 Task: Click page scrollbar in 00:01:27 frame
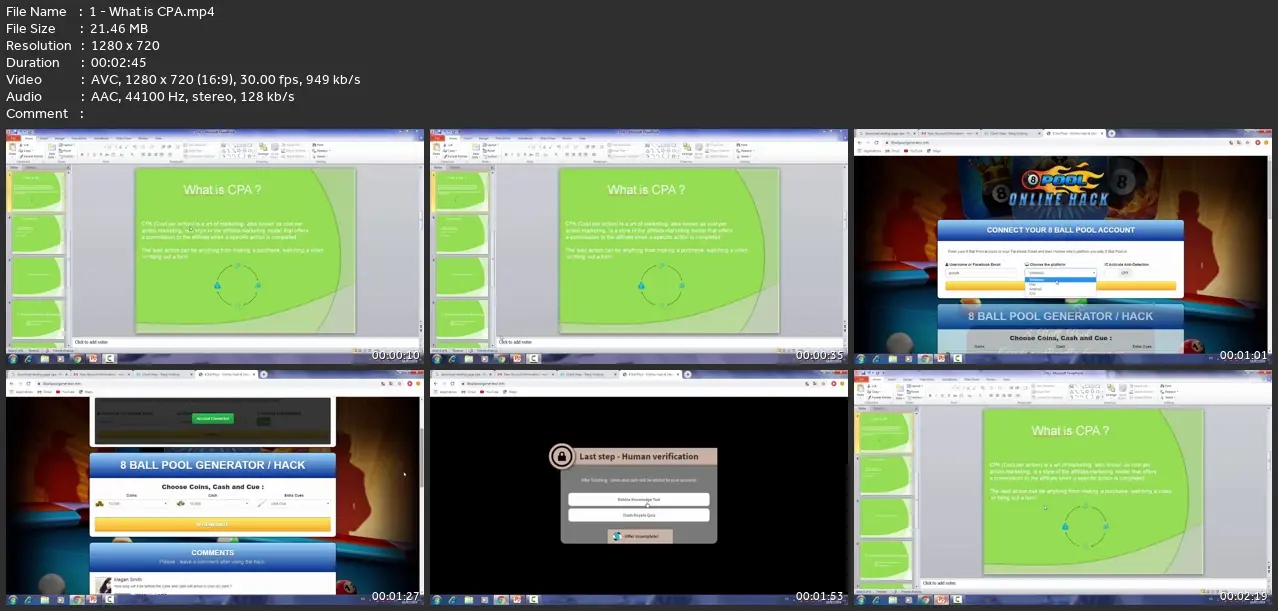click(421, 457)
